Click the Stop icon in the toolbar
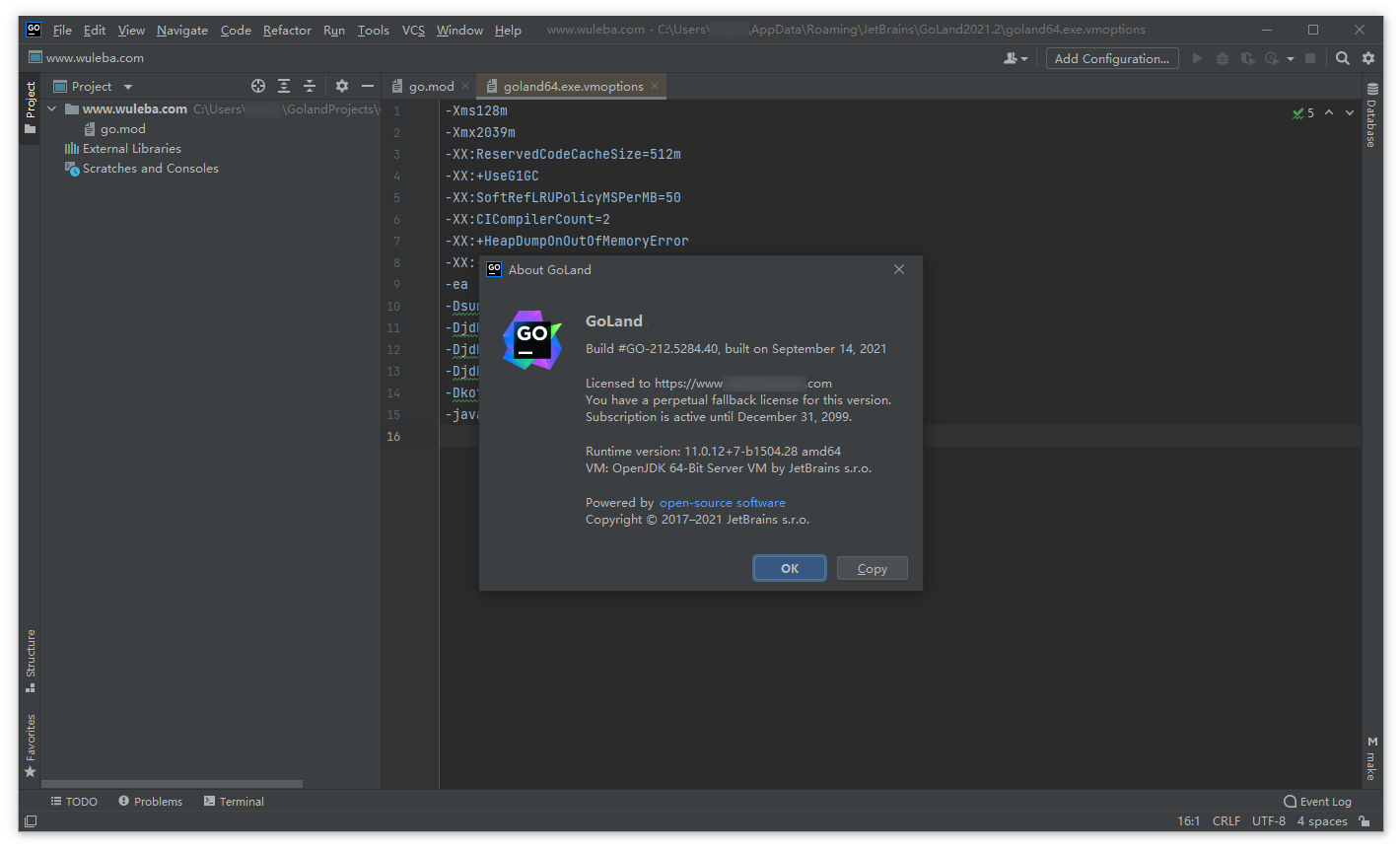The height and width of the screenshot is (851, 1400). click(x=1310, y=58)
